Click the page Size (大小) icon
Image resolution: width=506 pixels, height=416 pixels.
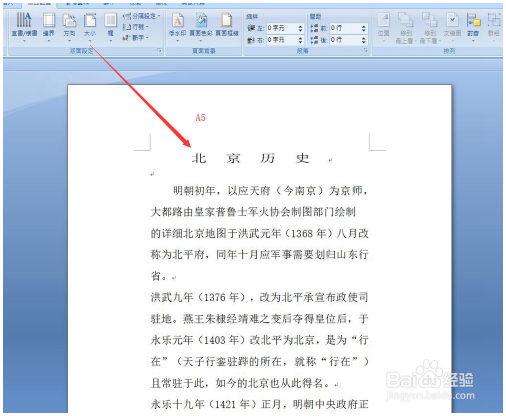pos(90,27)
